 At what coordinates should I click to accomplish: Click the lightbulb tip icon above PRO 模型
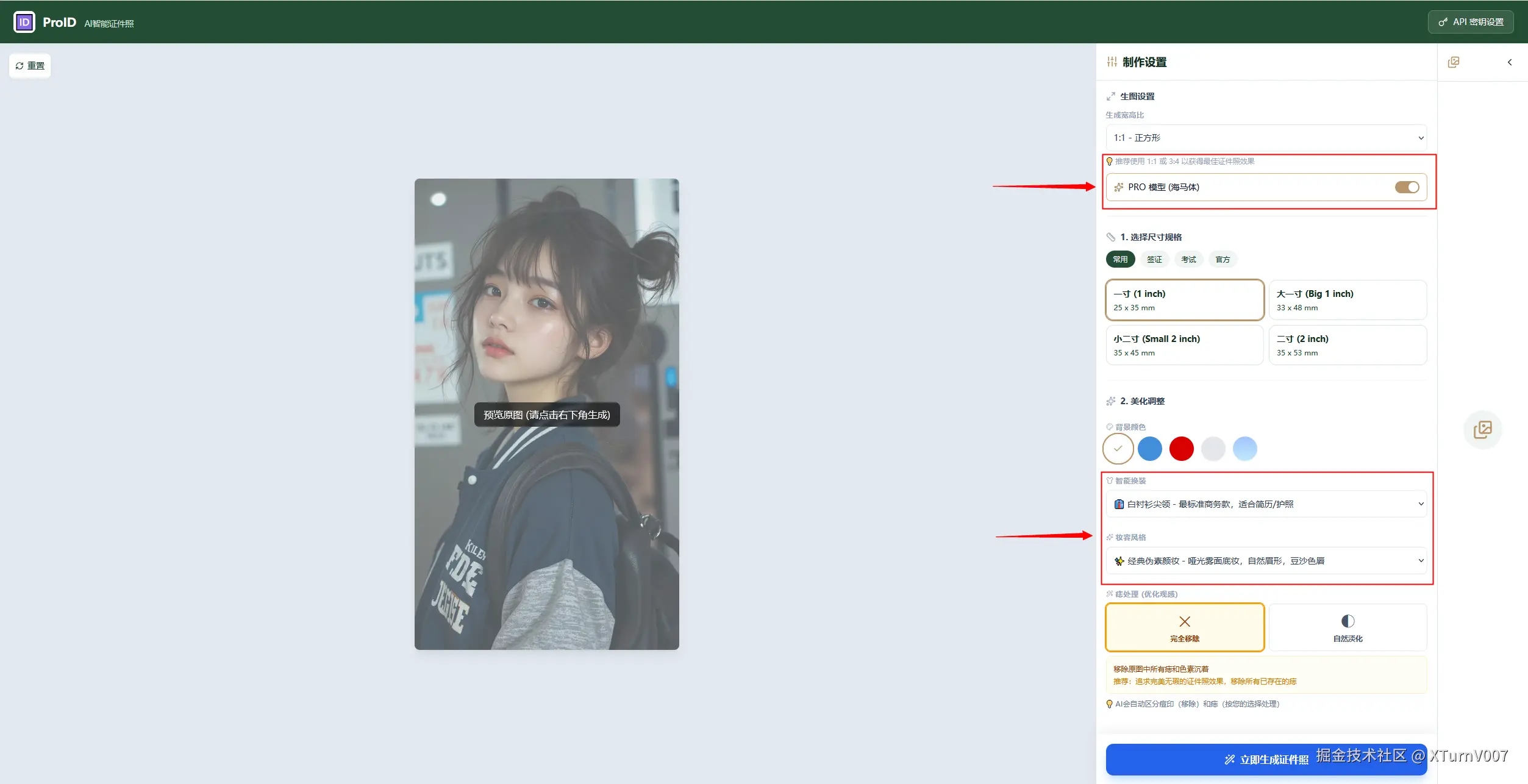pos(1110,161)
